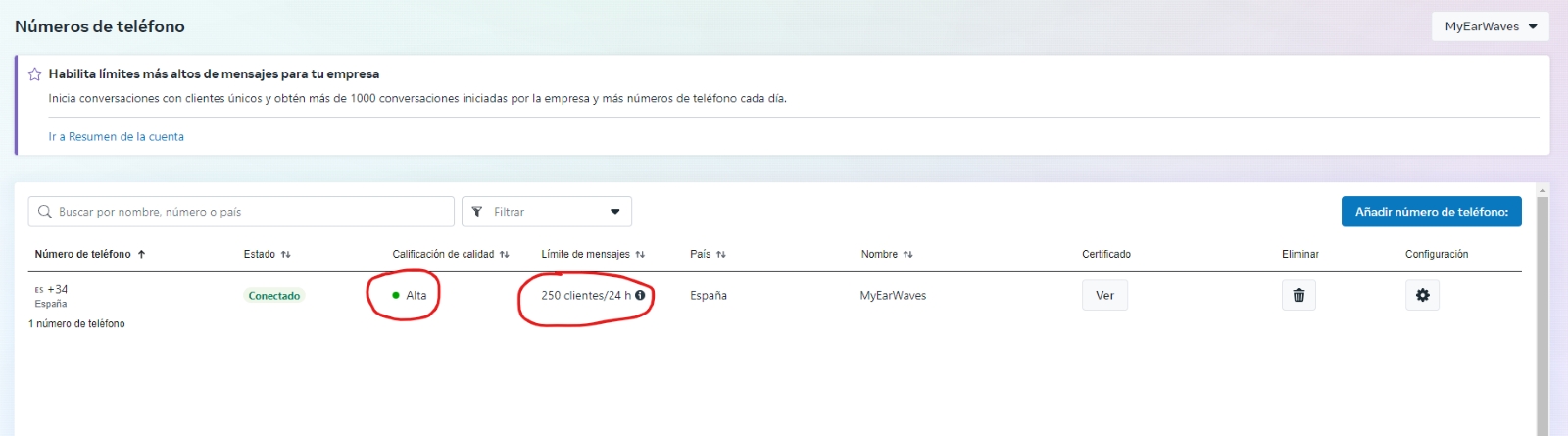
Task: Sort by Estado using its sort arrows
Action: pyautogui.click(x=286, y=255)
